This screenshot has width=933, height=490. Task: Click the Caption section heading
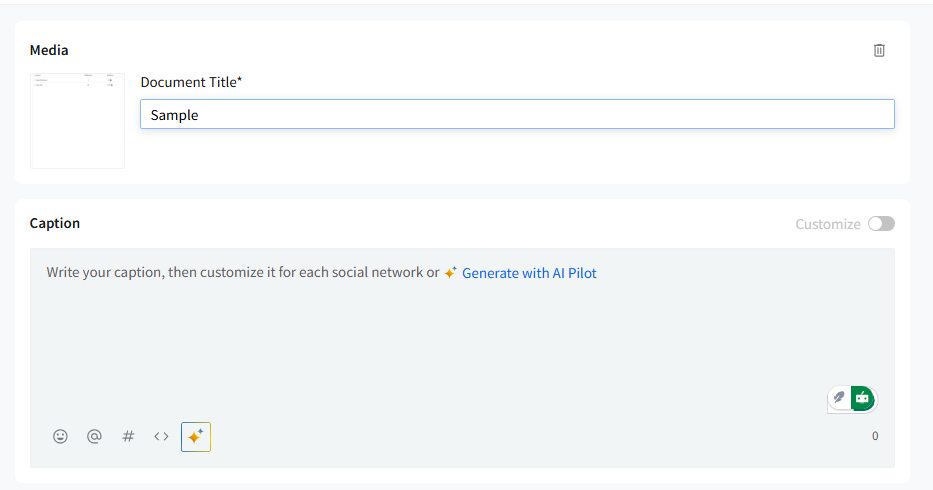click(x=55, y=223)
